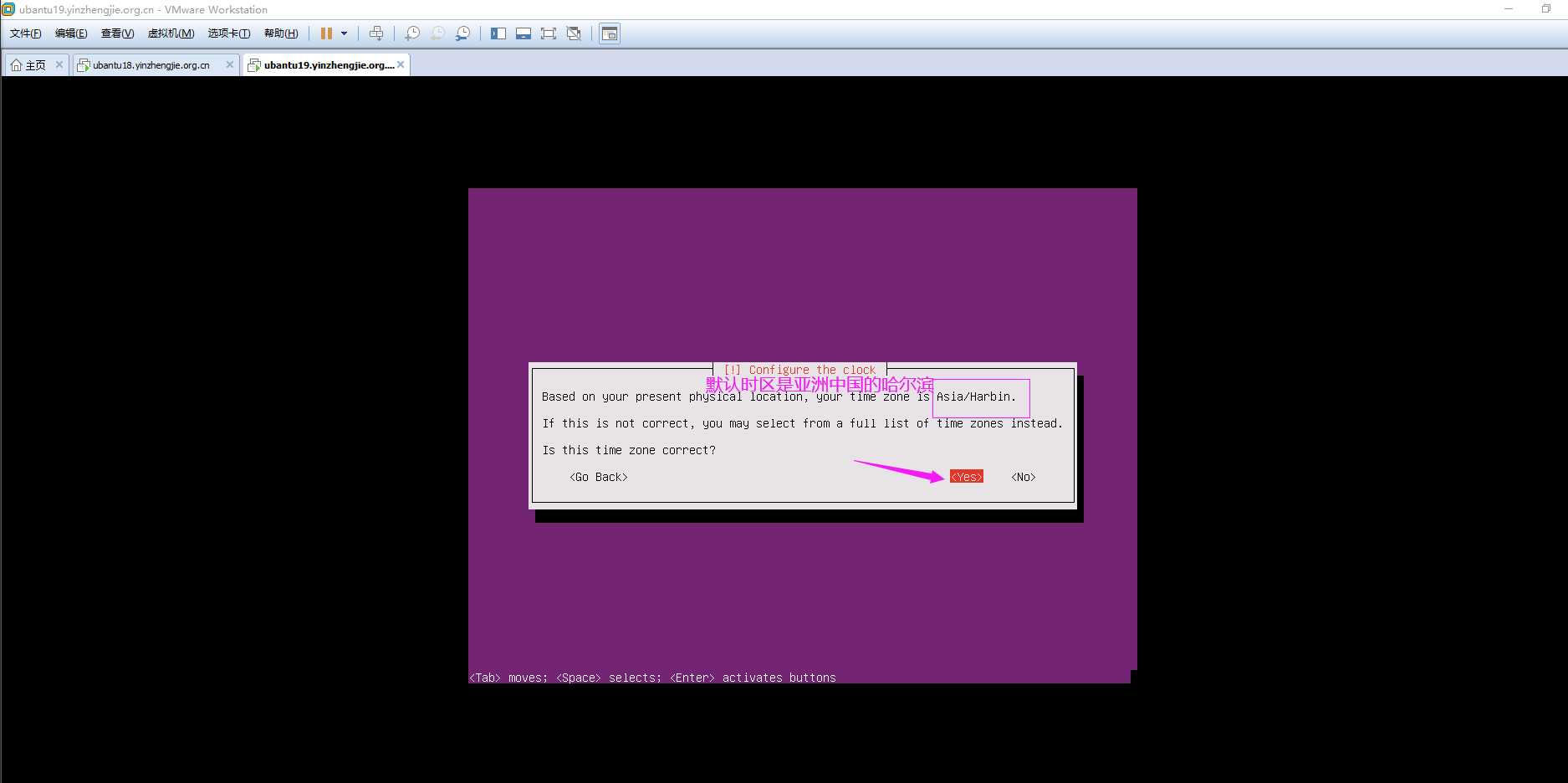
Task: Open the 文件(F) menu
Action: [25, 33]
